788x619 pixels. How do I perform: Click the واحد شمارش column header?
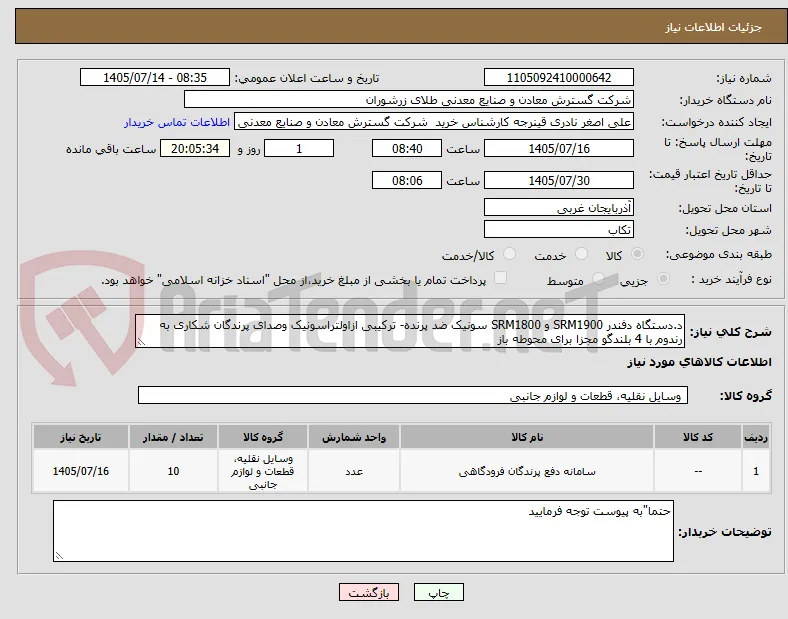click(354, 437)
